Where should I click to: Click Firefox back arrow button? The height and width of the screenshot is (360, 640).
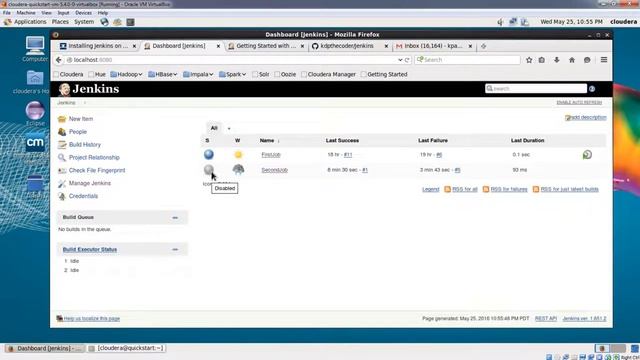pyautogui.click(x=59, y=60)
